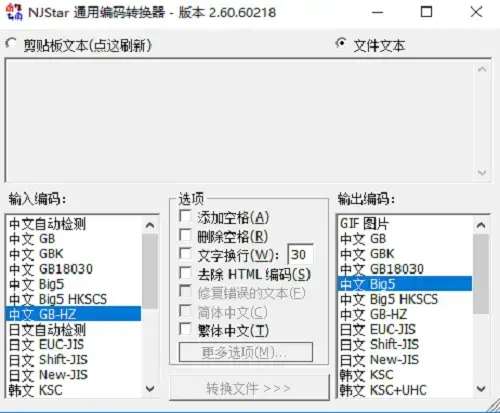This screenshot has height=413, width=500.
Task: Click the text area scroll down arrow
Action: 482,173
